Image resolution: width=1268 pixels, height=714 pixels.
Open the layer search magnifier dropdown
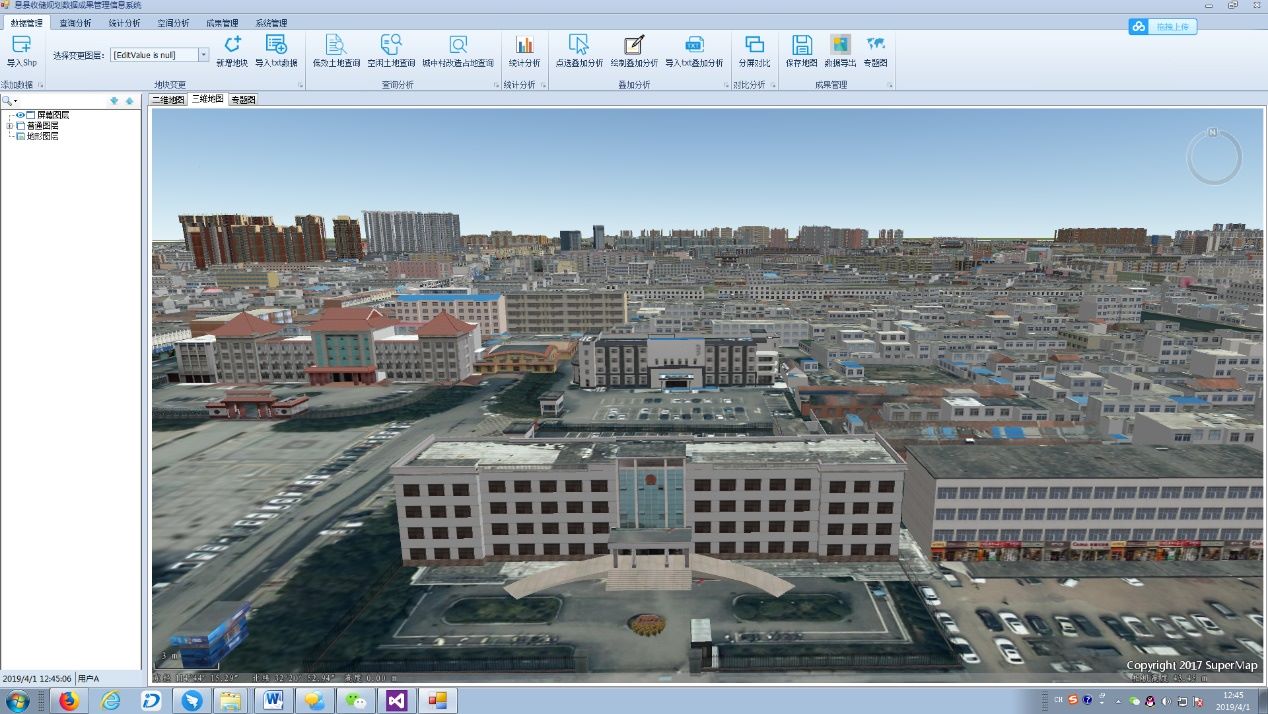[x=10, y=101]
